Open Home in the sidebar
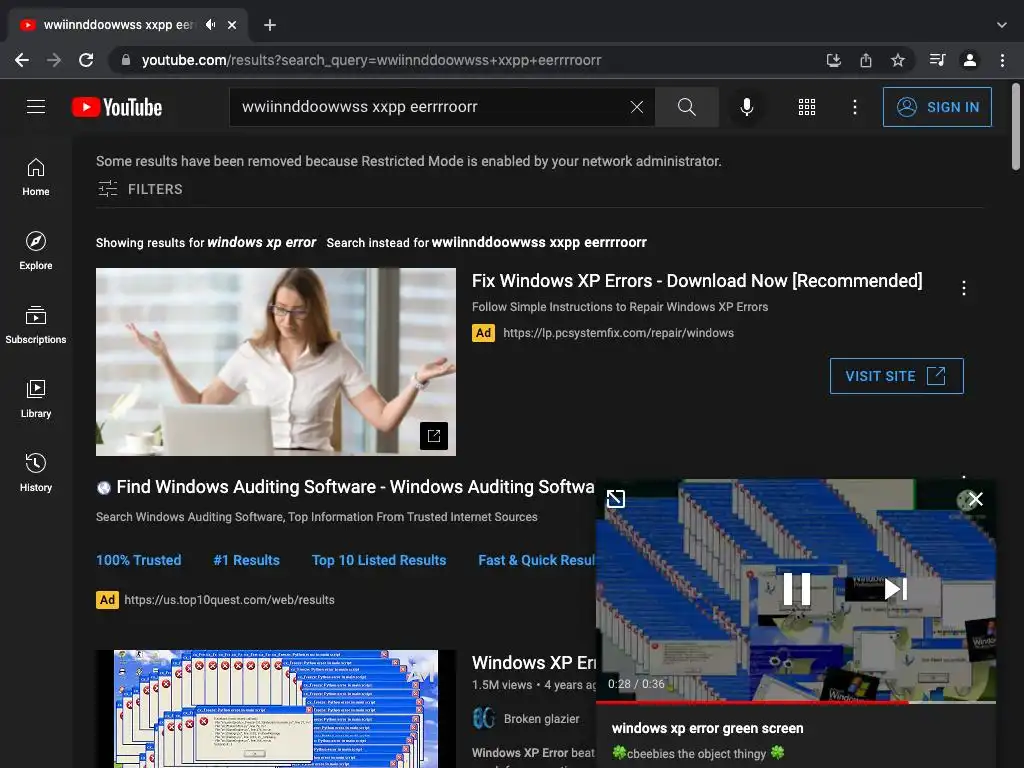The image size is (1024, 768). (36, 177)
